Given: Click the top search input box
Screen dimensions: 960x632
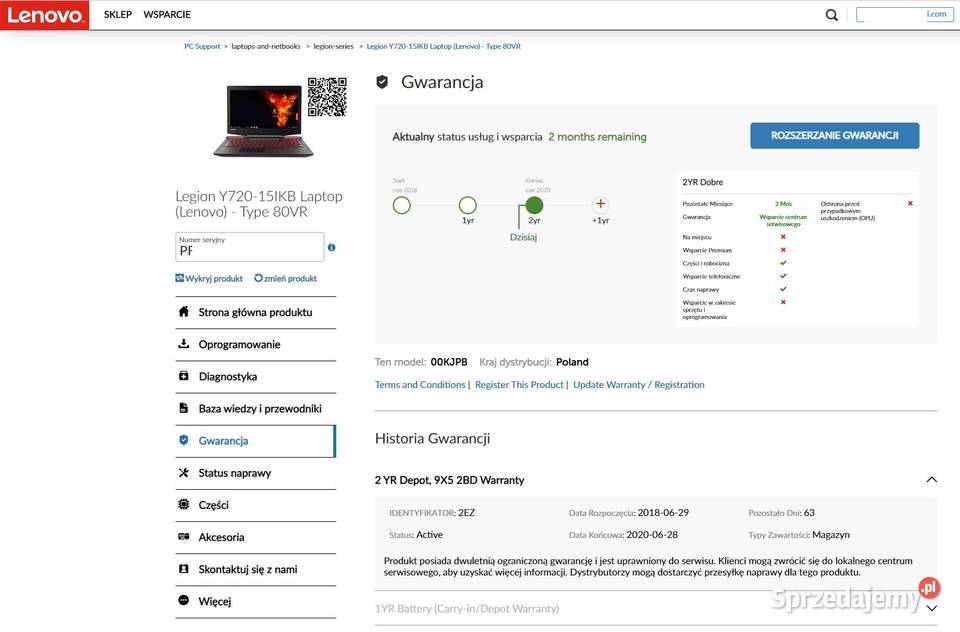Looking at the screenshot, I should coord(904,15).
